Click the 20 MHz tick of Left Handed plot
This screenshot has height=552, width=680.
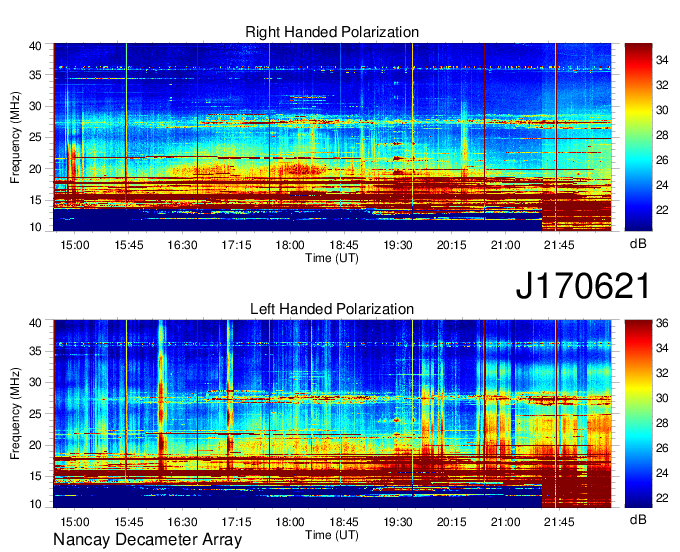point(36,445)
